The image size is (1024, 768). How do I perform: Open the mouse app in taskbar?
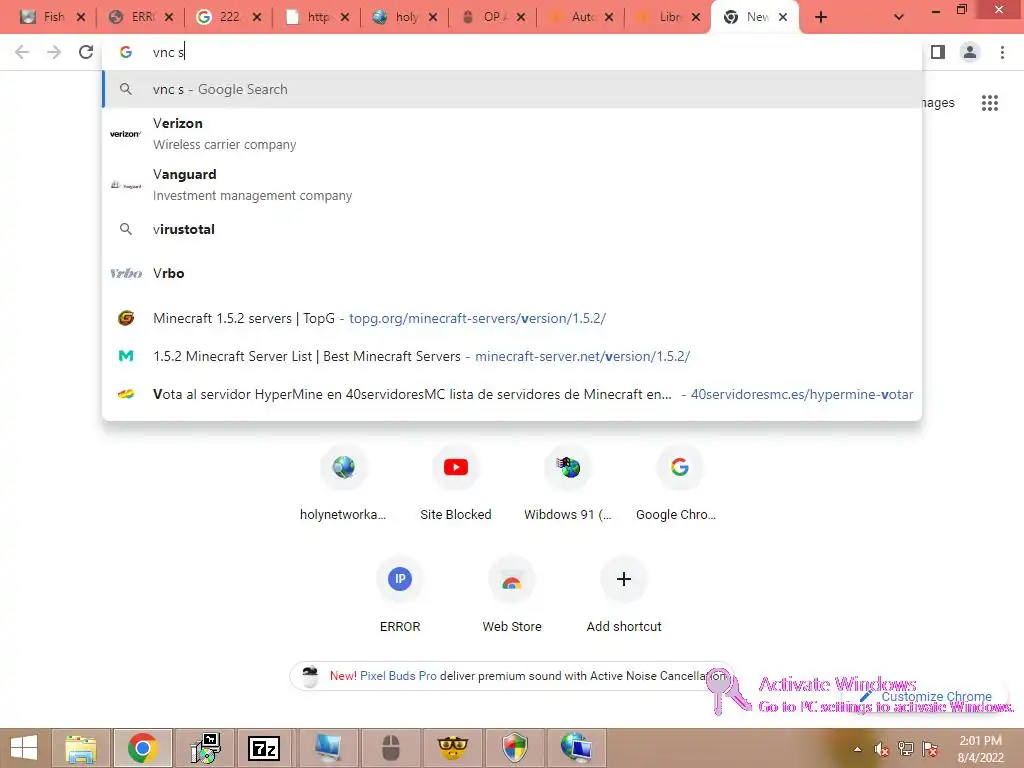[390, 748]
